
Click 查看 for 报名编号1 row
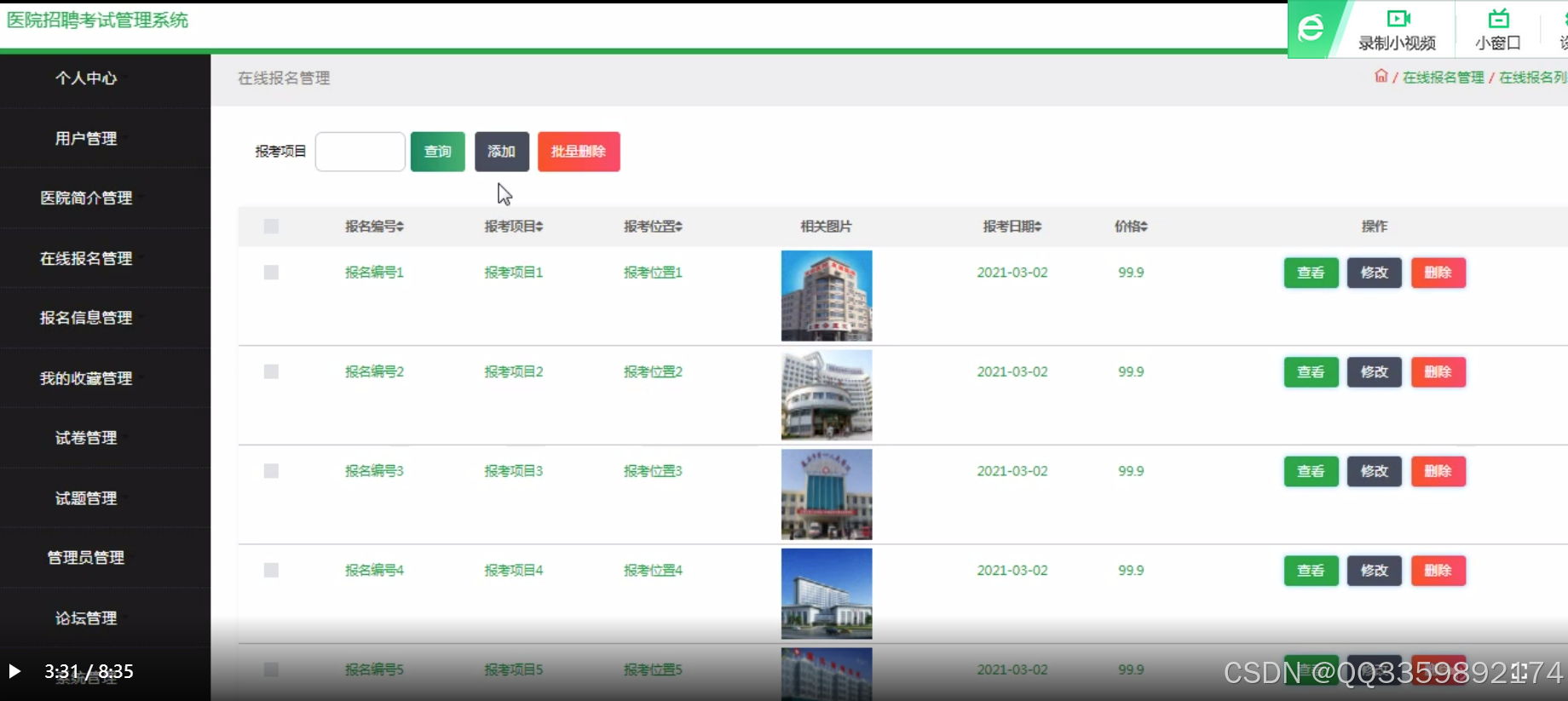click(1311, 273)
